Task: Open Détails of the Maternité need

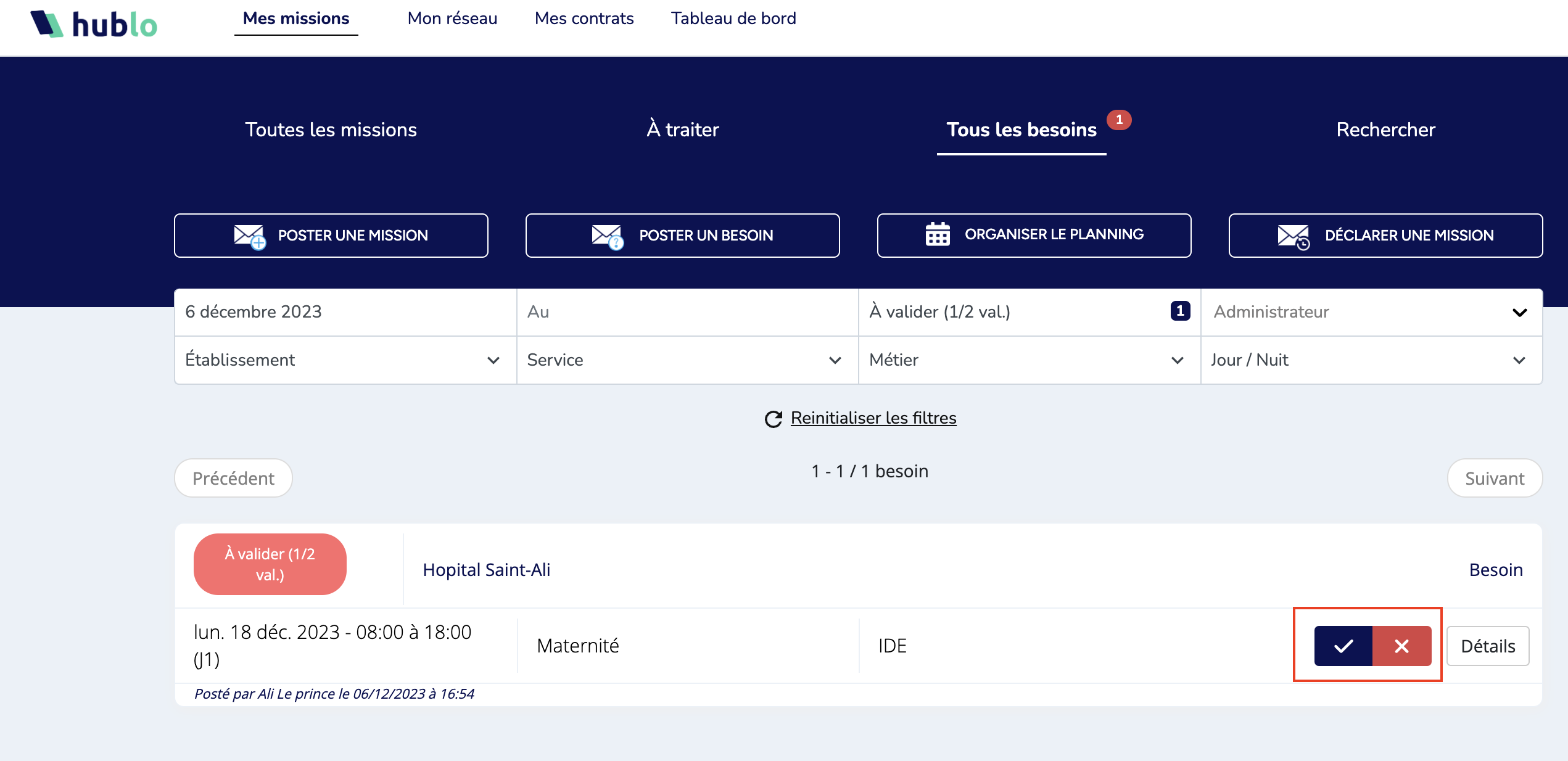Action: 1487,646
